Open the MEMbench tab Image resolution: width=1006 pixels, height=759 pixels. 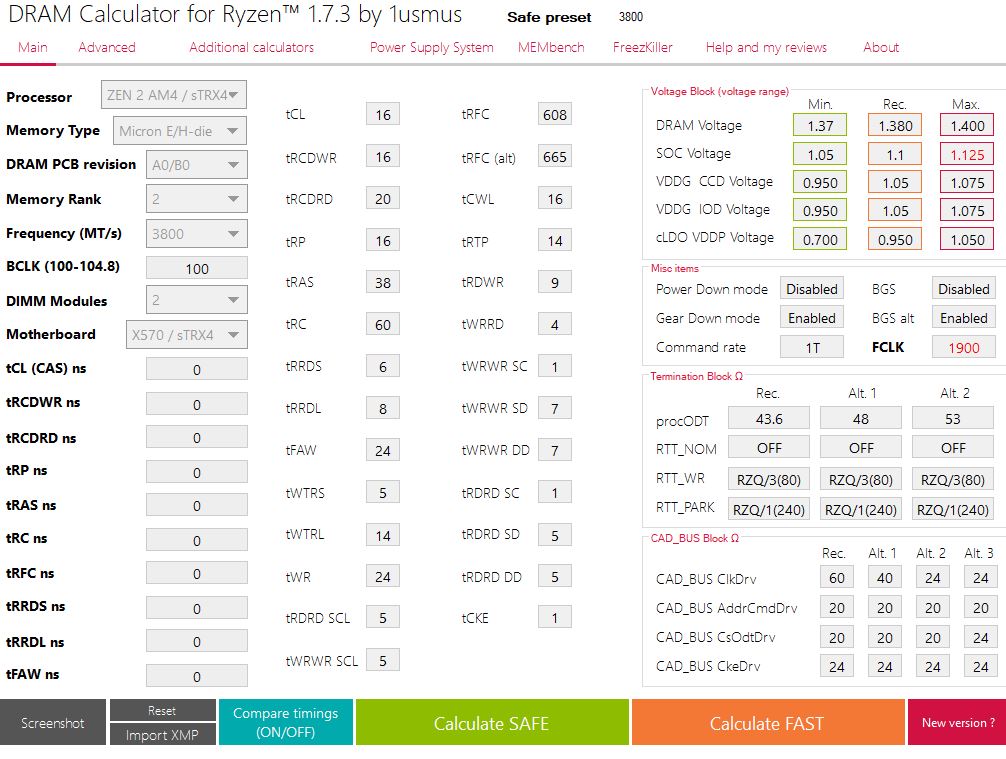(x=551, y=47)
